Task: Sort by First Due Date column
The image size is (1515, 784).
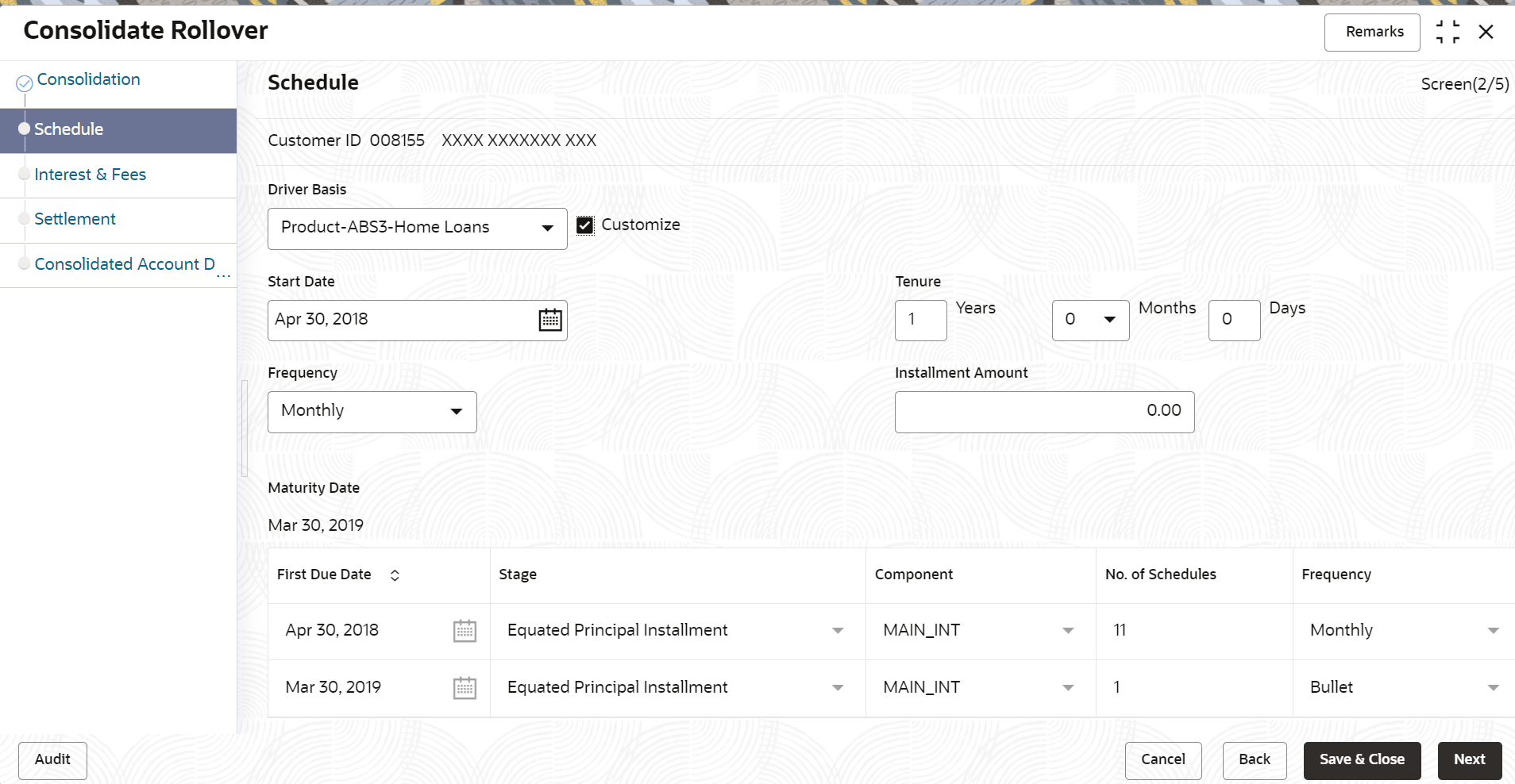Action: pyautogui.click(x=395, y=575)
